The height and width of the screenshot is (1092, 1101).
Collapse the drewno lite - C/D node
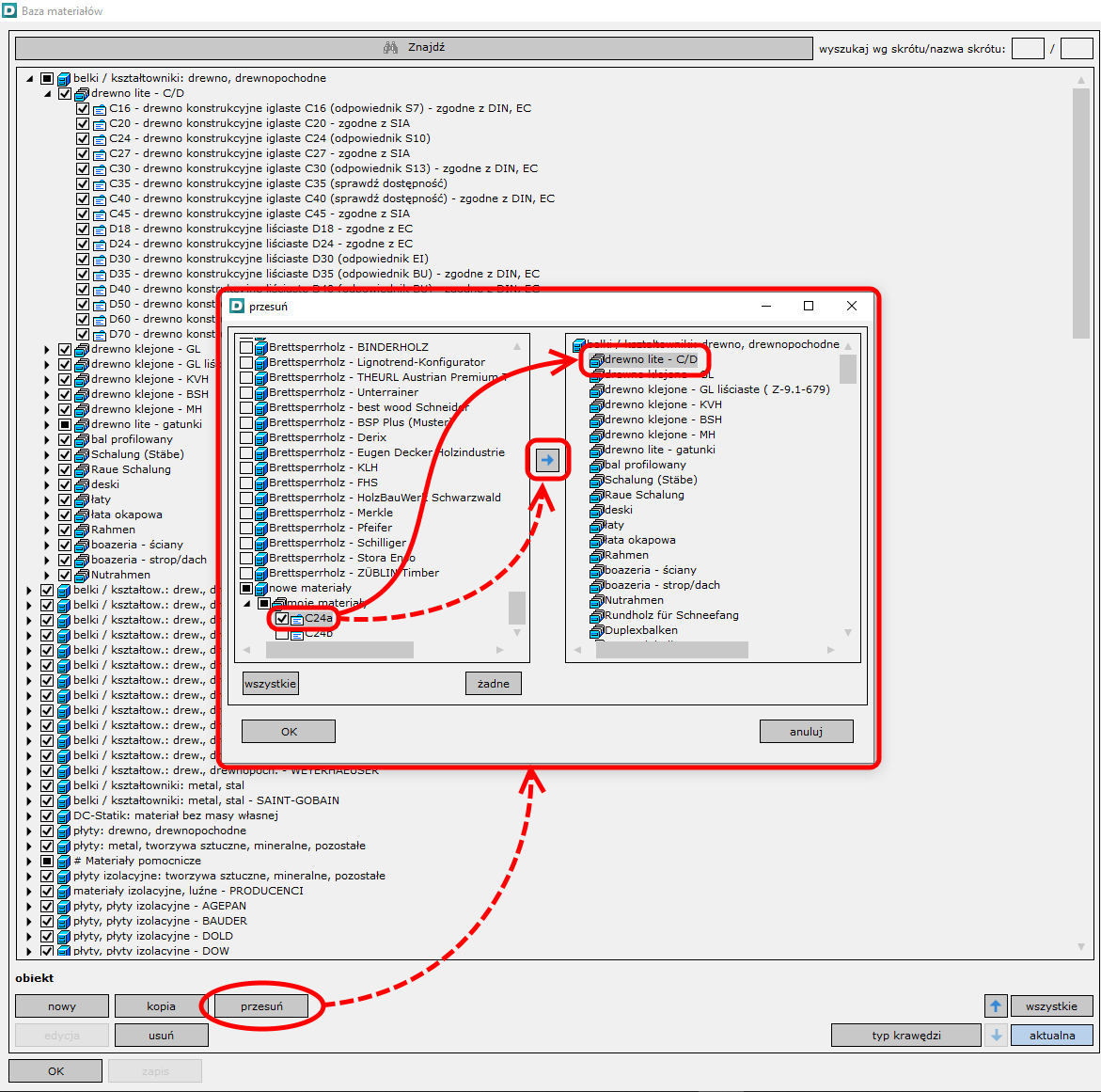(x=47, y=94)
